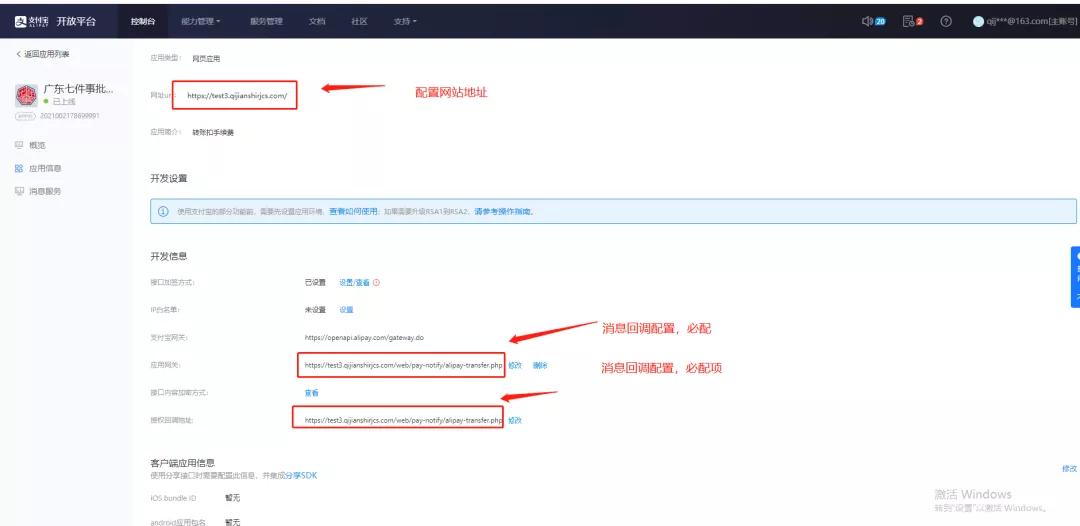
Task: Open the 服务管理 menu item
Action: coord(267,21)
